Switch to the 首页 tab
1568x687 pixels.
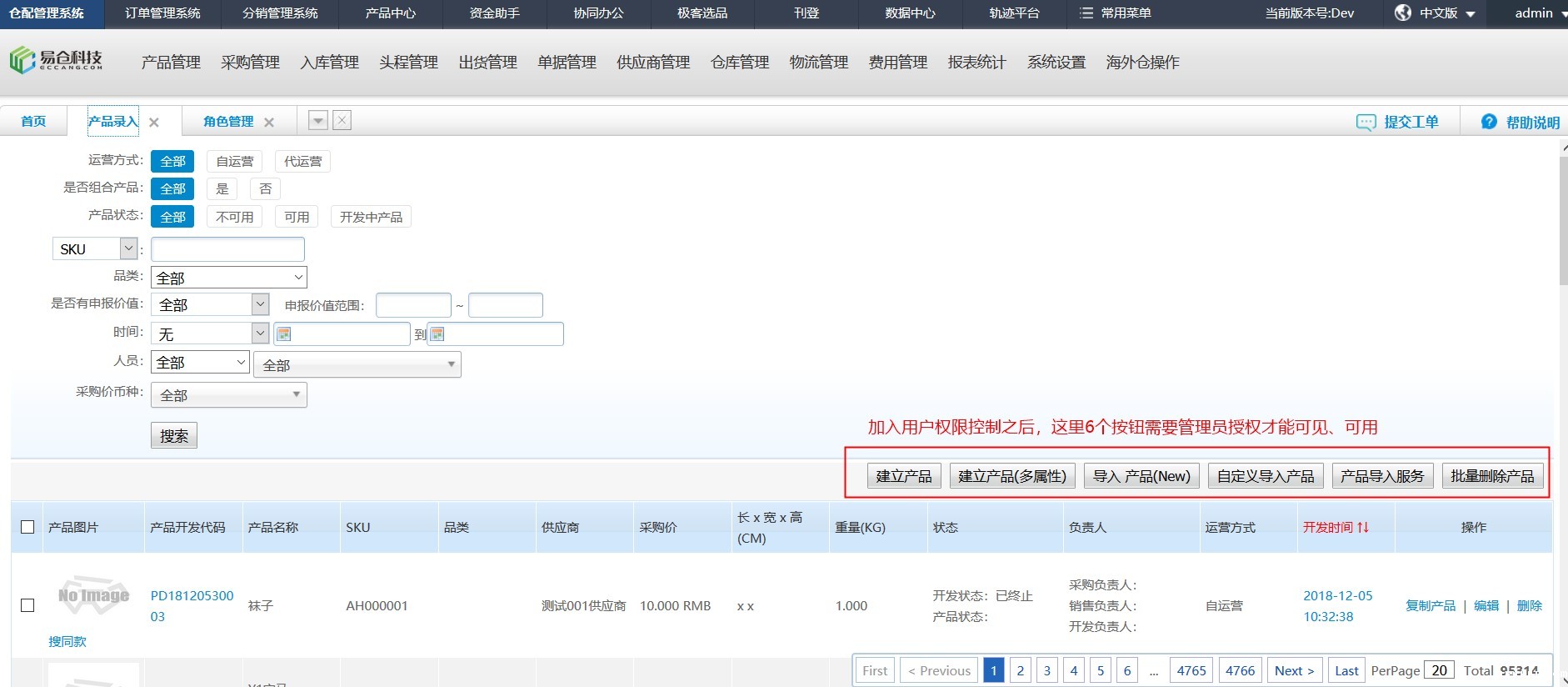pos(33,122)
